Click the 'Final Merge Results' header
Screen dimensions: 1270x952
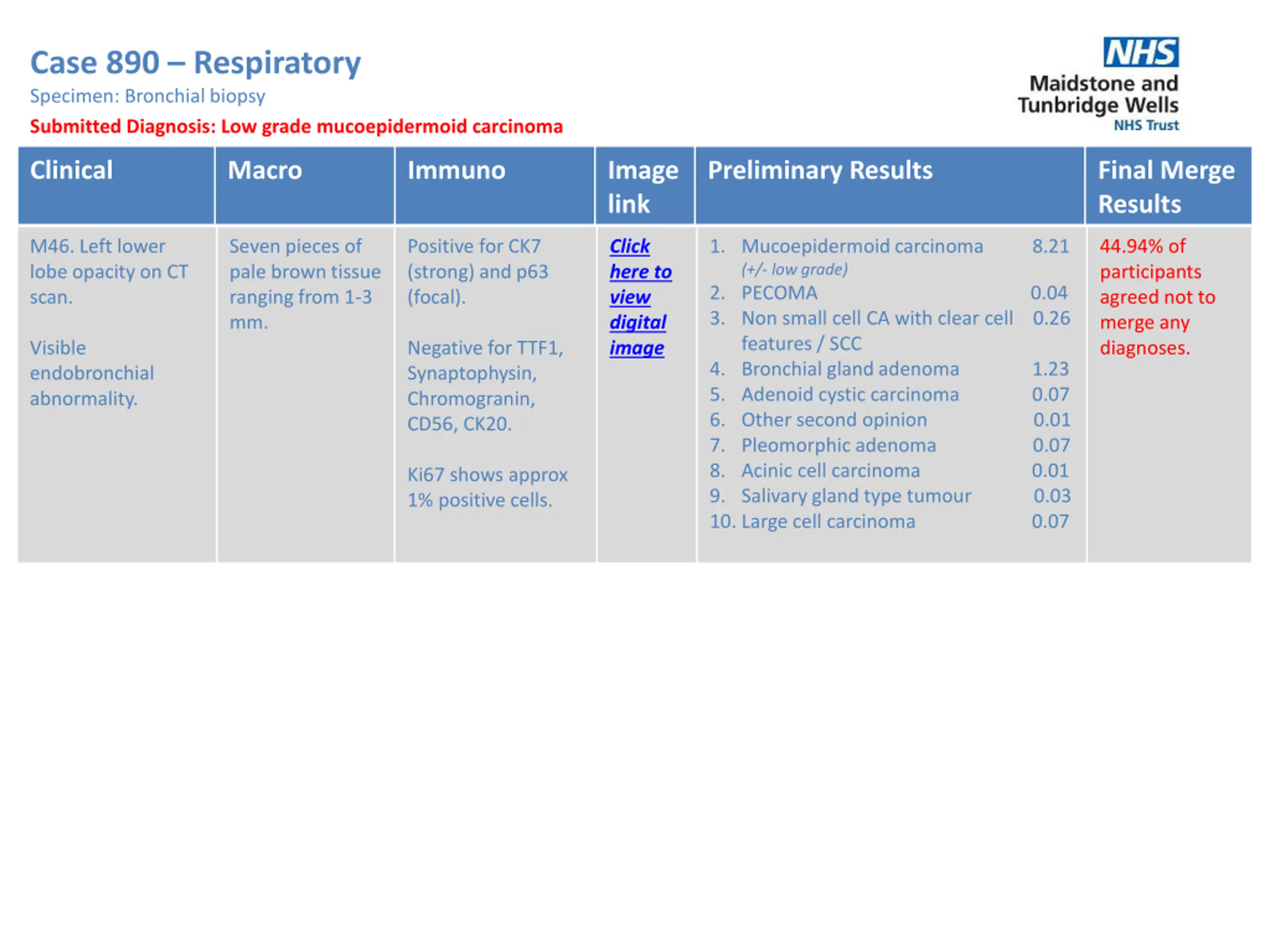point(1168,185)
